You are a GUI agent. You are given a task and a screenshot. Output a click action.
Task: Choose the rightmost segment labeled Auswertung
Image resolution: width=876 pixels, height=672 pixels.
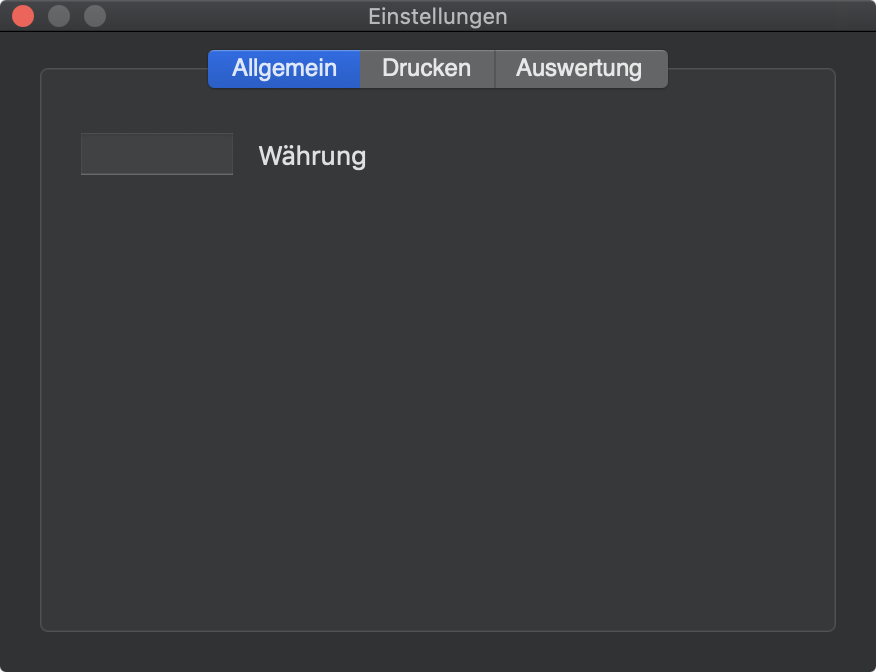581,69
